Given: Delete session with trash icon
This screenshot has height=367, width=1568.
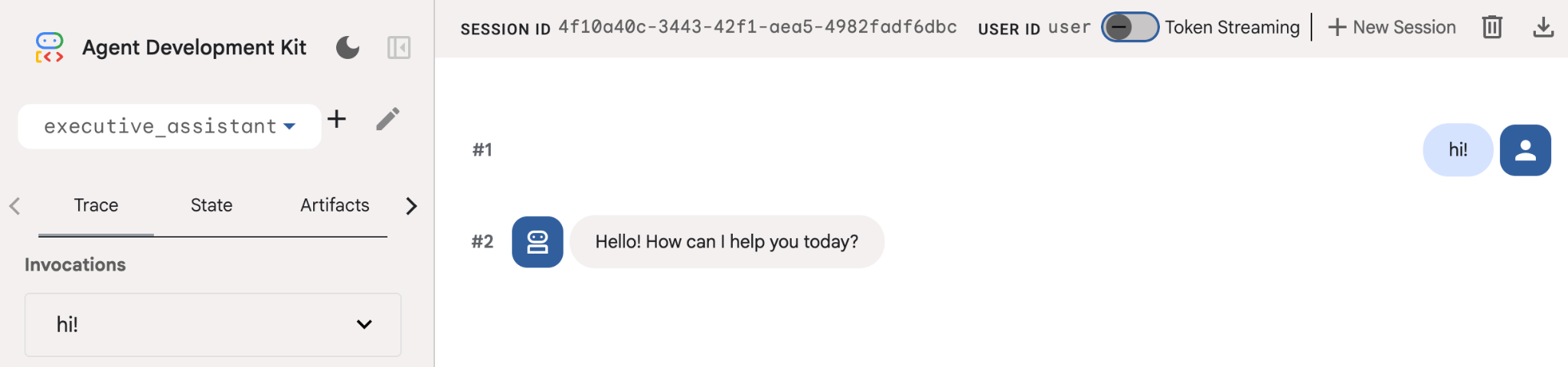Looking at the screenshot, I should coord(1491,28).
